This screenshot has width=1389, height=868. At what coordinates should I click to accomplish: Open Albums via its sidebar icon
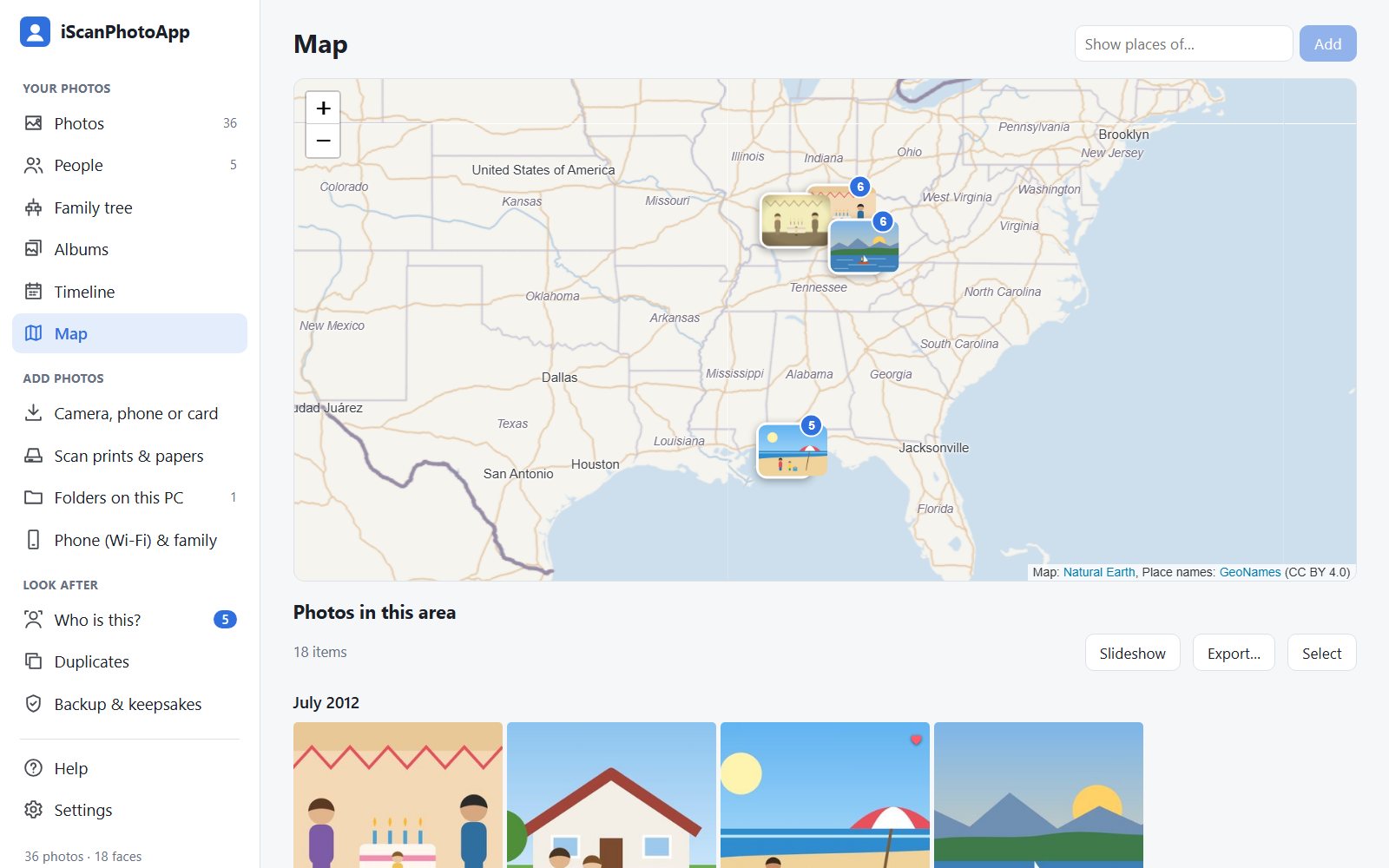pyautogui.click(x=33, y=249)
